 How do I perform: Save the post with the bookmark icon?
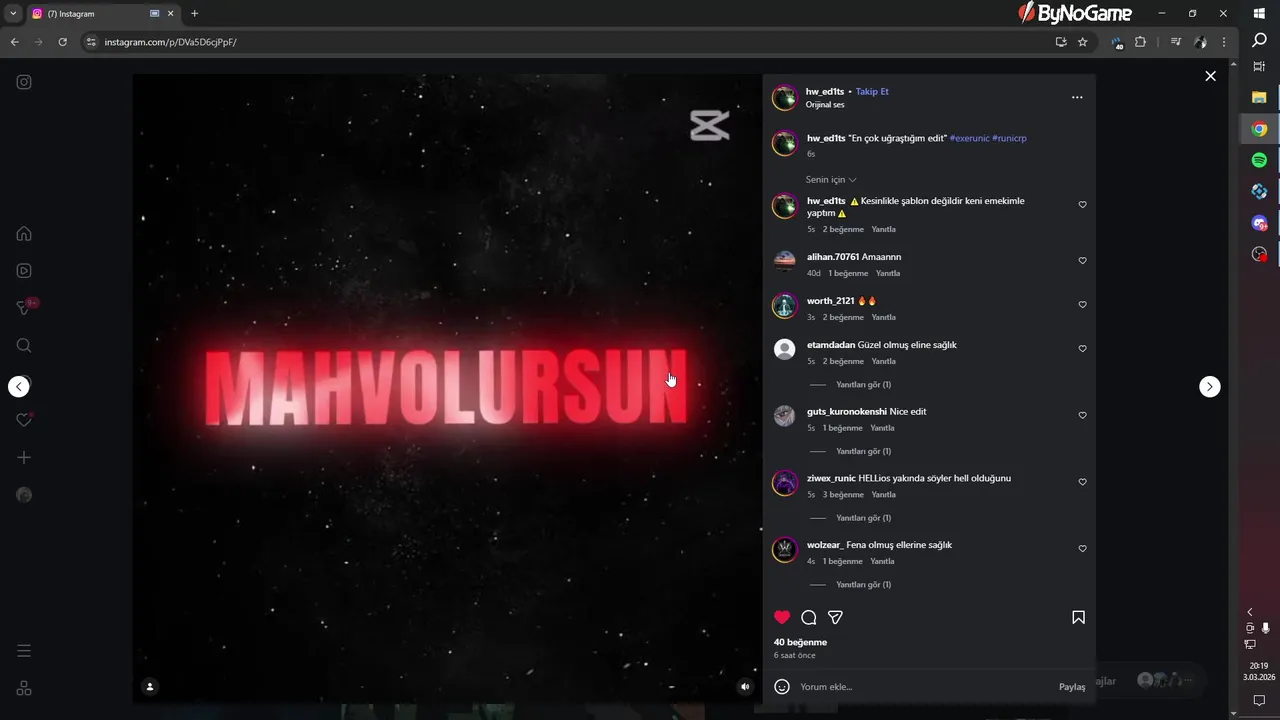(x=1078, y=618)
